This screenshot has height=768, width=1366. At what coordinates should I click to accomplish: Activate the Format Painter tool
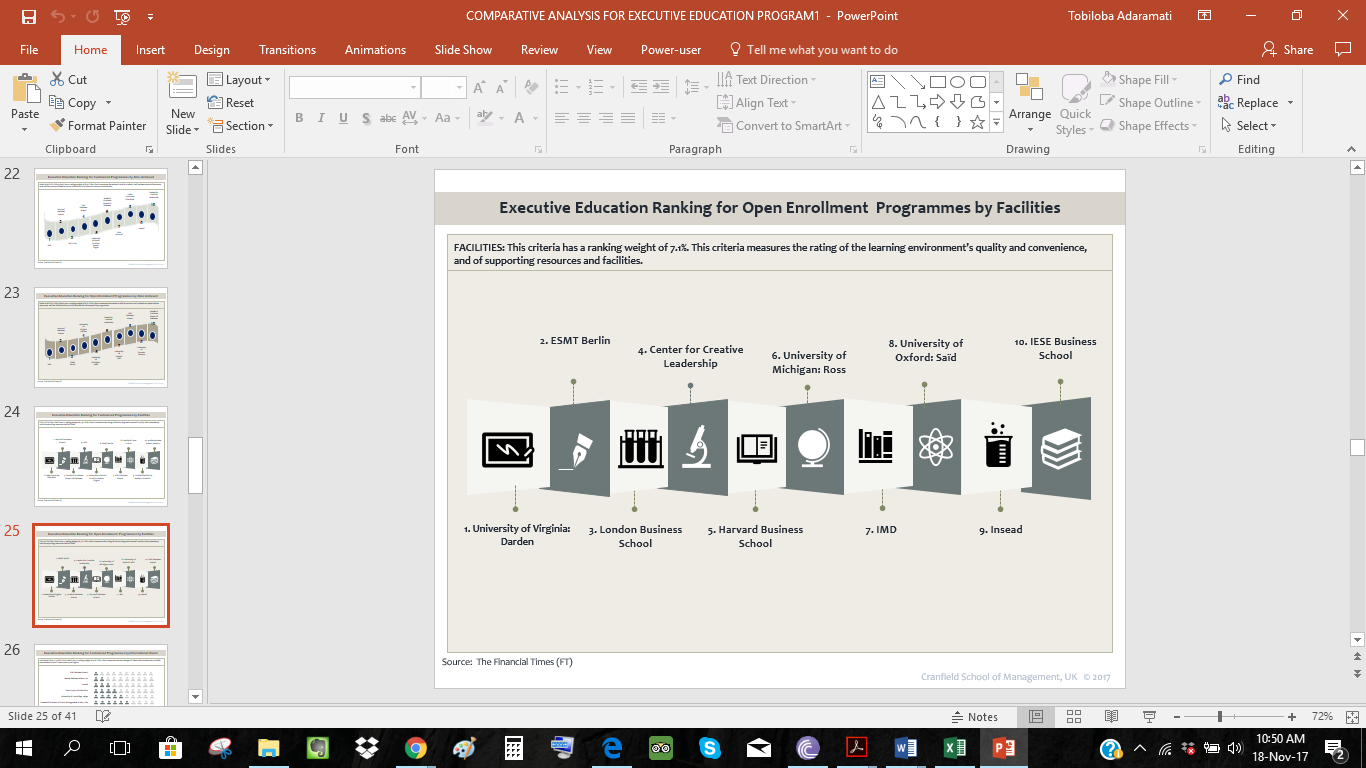click(x=98, y=126)
